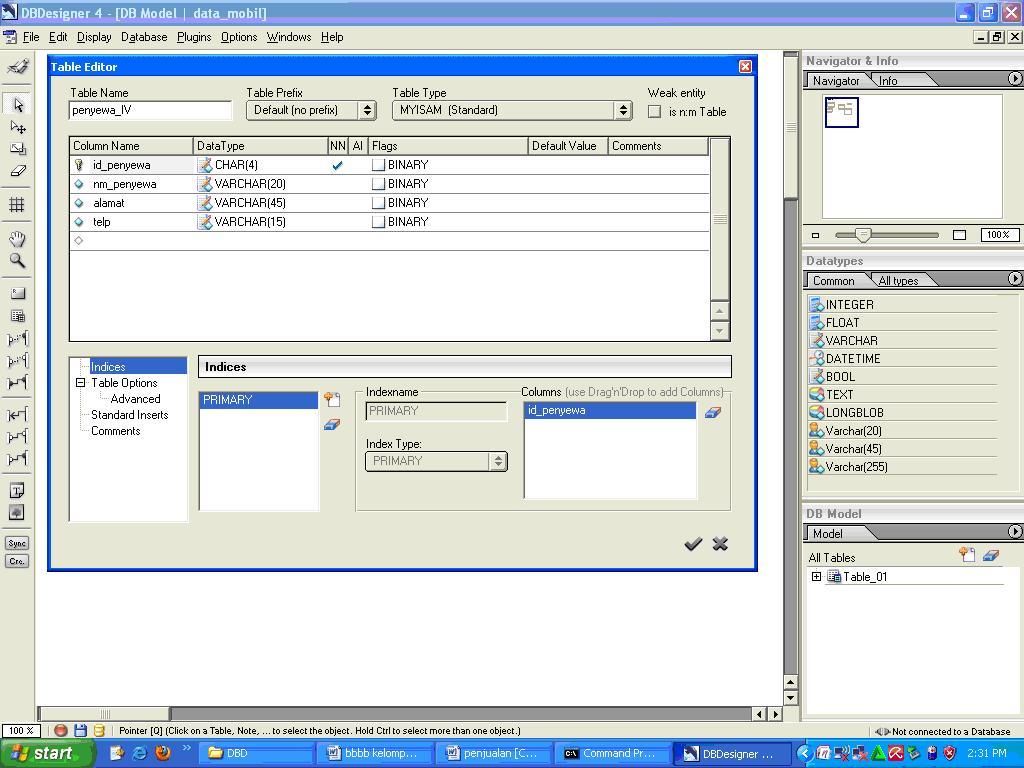Image resolution: width=1024 pixels, height=768 pixels.
Task: Toggle BINARY flag for id_penyewa
Action: pyautogui.click(x=378, y=165)
